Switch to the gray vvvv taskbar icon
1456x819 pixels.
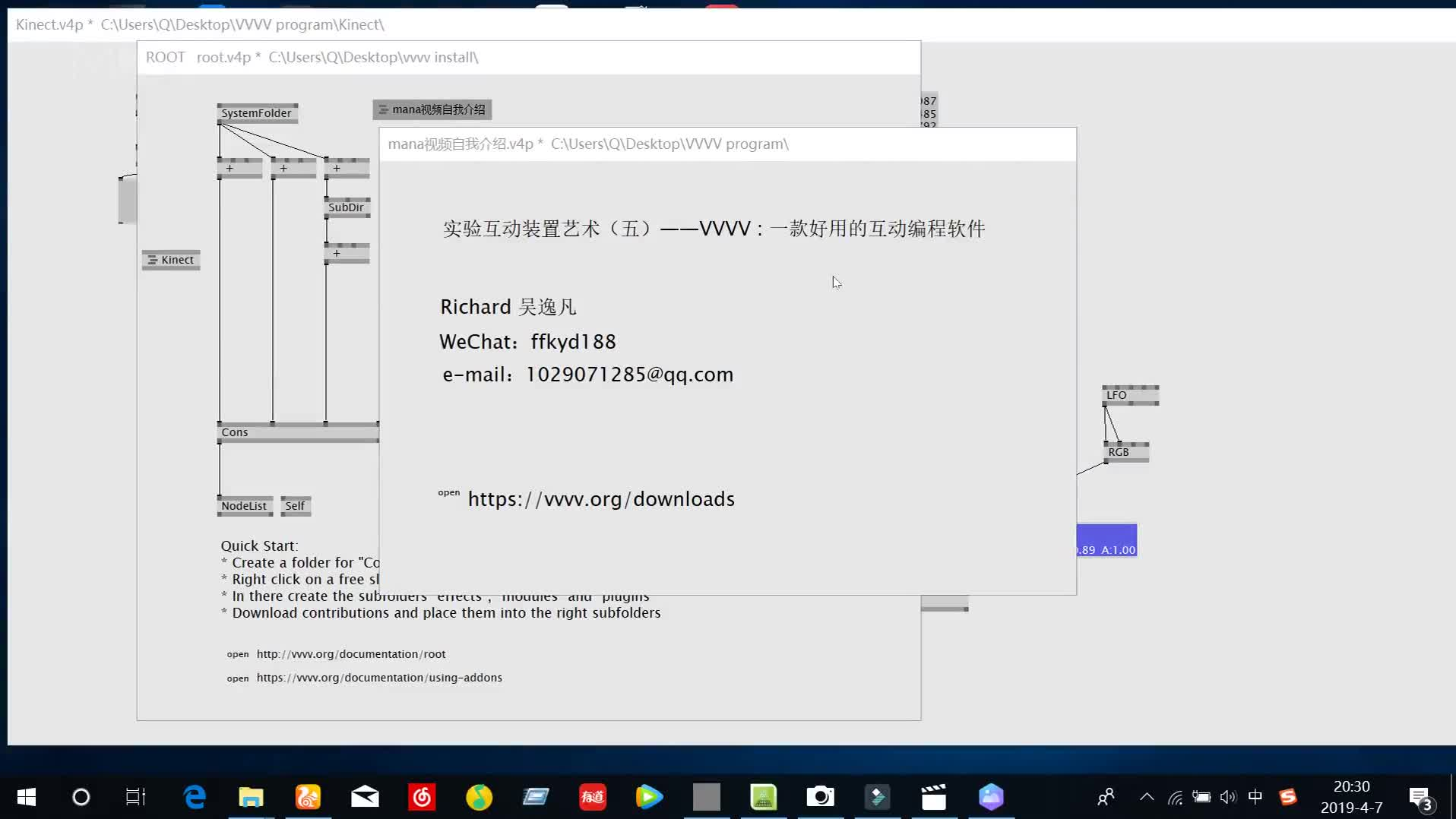pos(707,796)
